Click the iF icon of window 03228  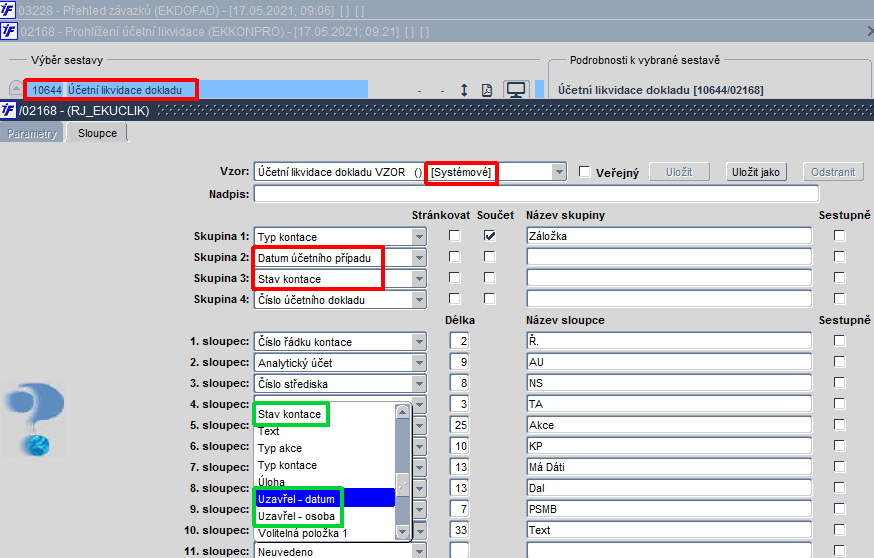8,10
